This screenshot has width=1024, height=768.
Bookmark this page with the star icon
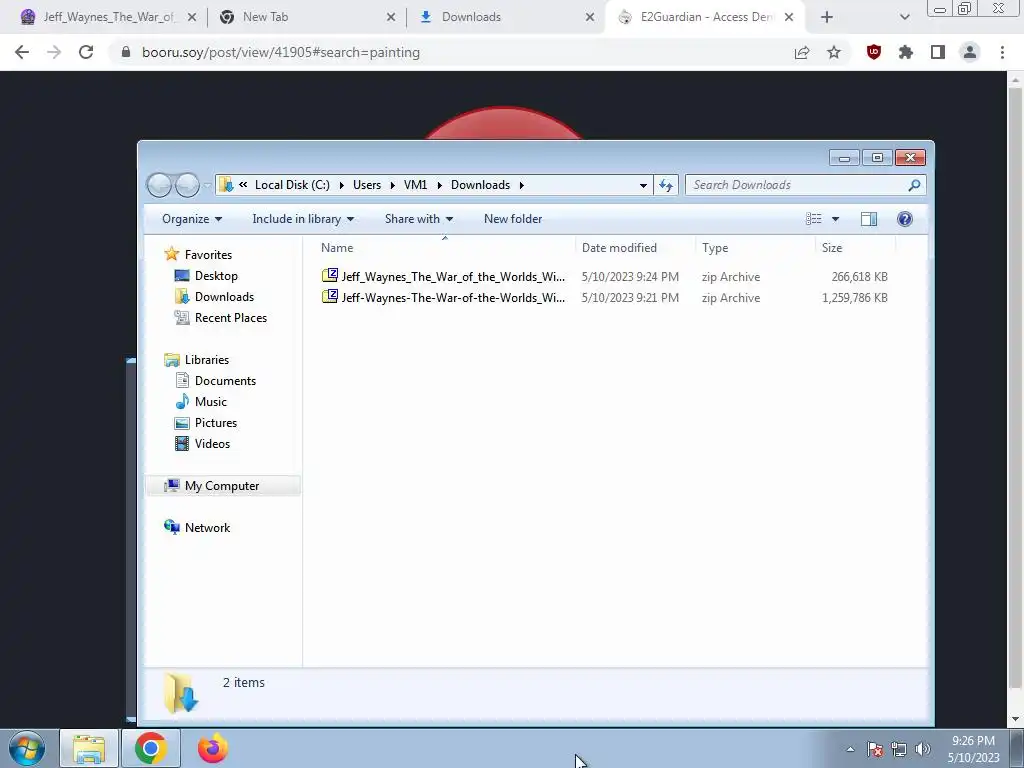point(834,52)
